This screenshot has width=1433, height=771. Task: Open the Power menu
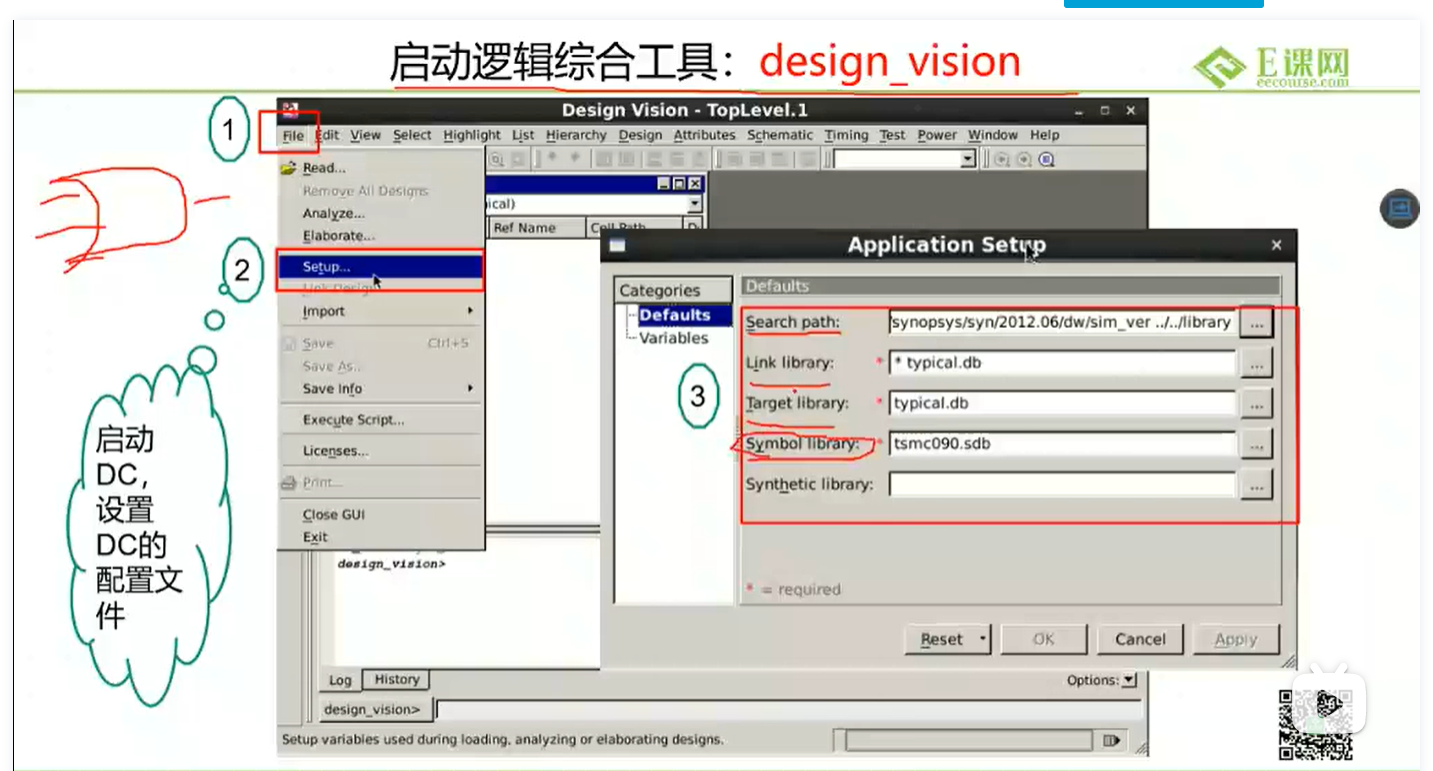tap(937, 135)
